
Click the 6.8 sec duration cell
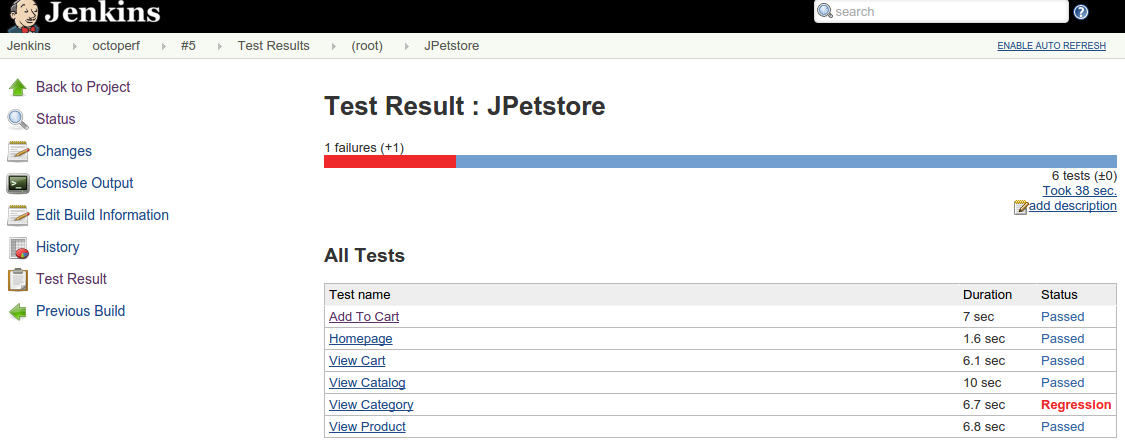coord(984,427)
